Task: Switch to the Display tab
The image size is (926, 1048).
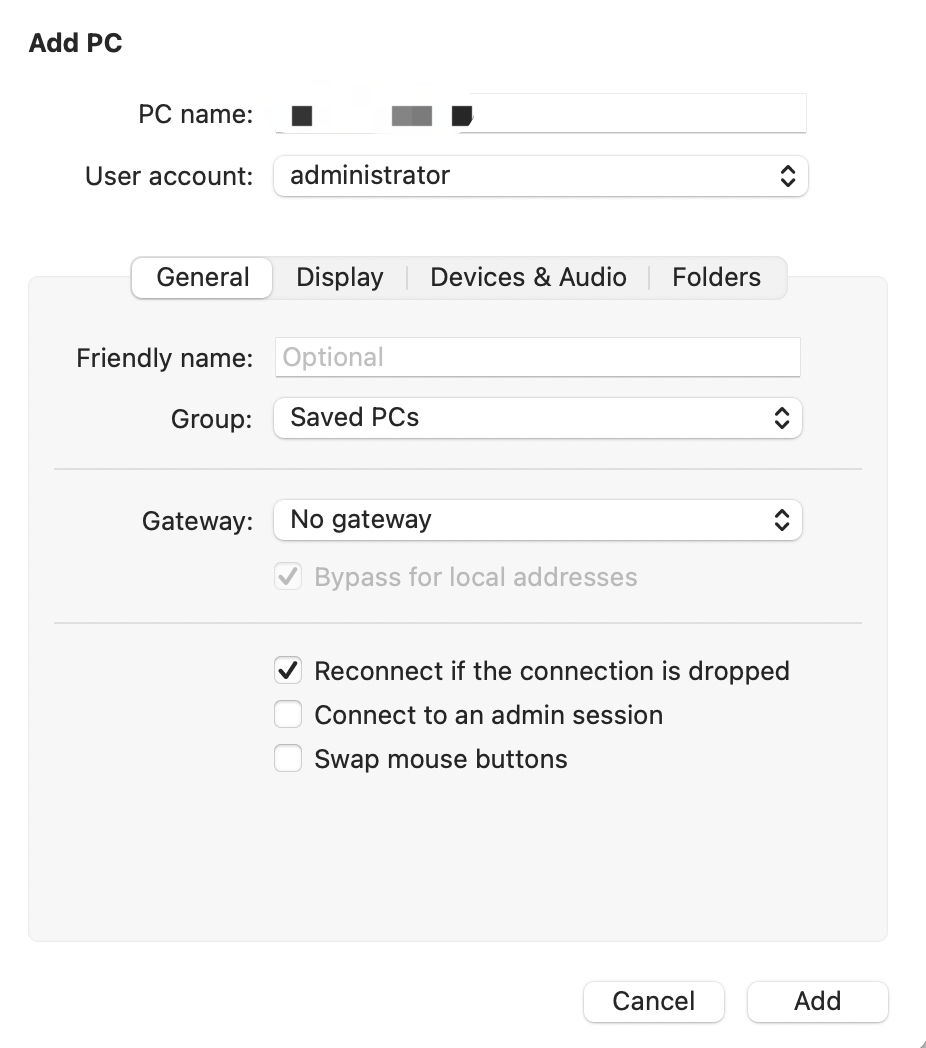Action: [340, 278]
